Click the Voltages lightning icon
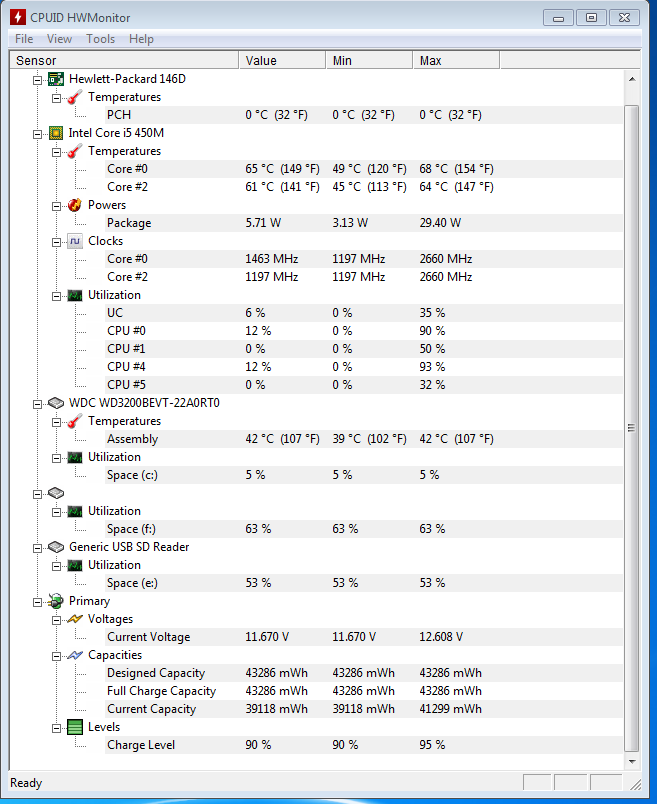This screenshot has width=657, height=804. (x=75, y=619)
